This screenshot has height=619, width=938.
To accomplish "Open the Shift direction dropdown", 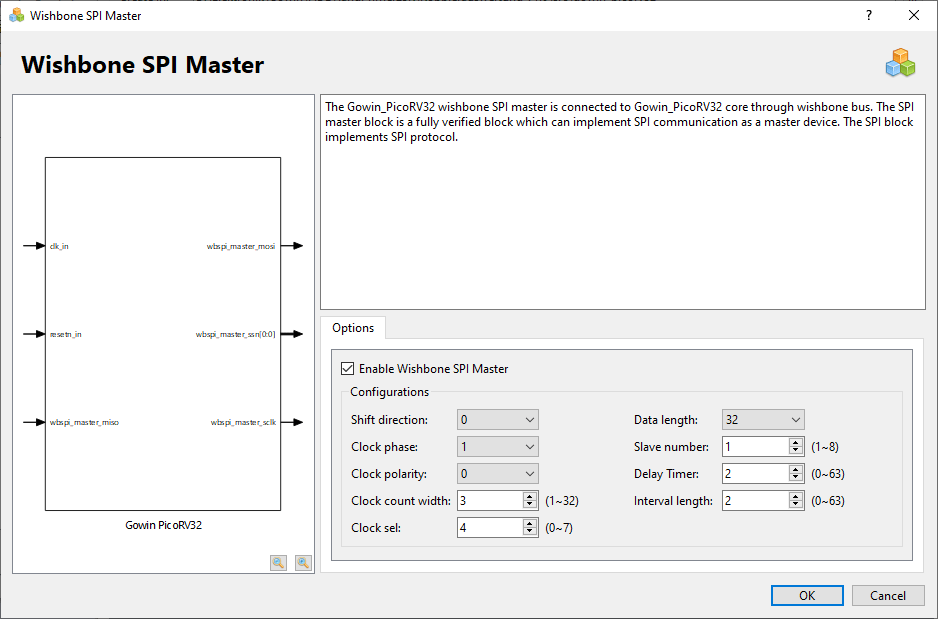I will (x=498, y=420).
